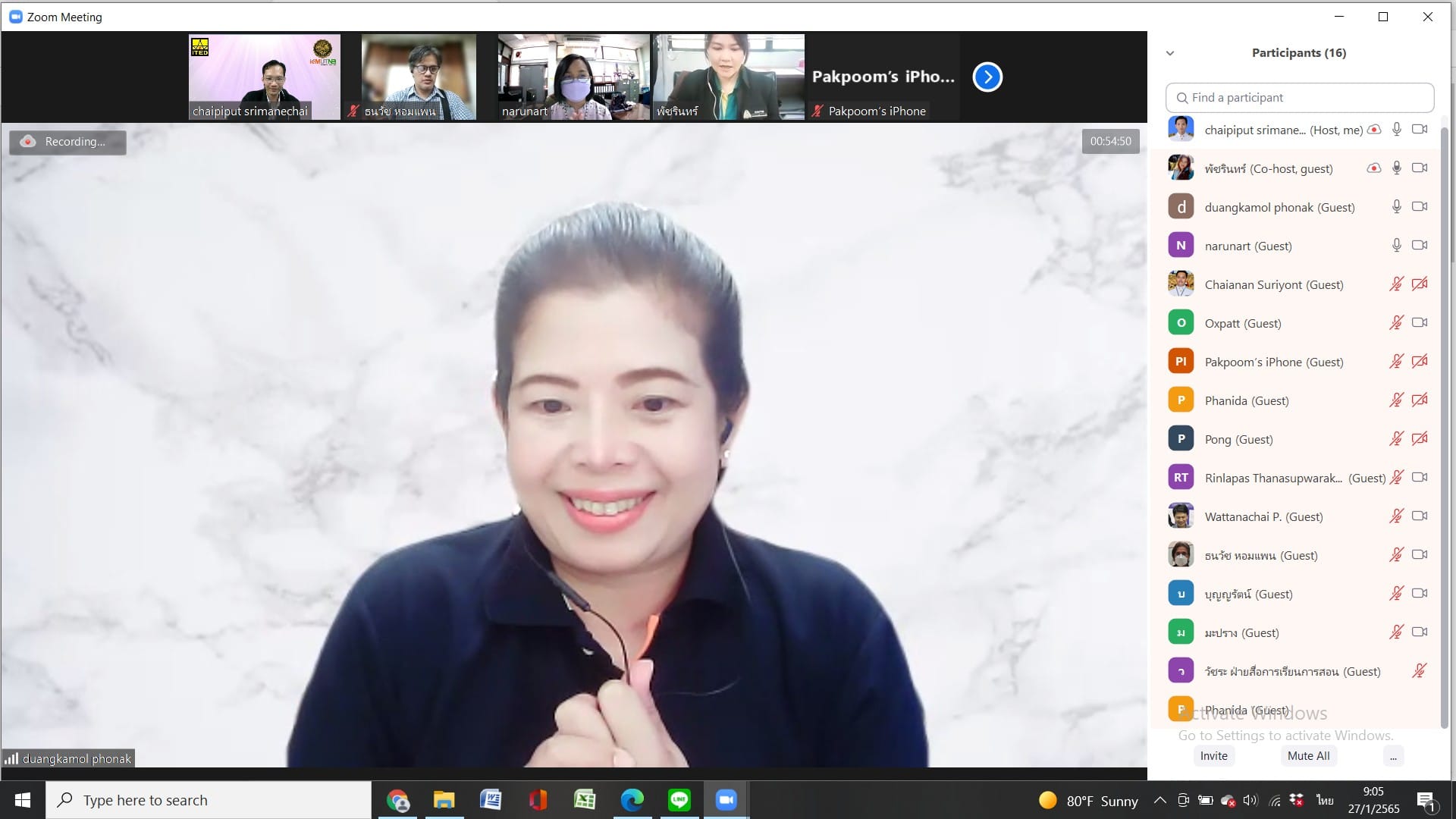This screenshot has height=819, width=1456.
Task: Click recording indicator beside chaipiput srimanechai
Action: (1373, 130)
